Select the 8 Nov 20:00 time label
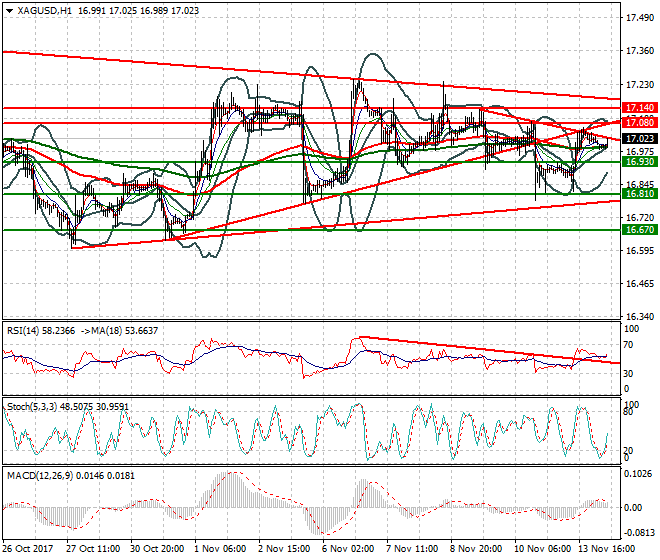The image size is (660, 560). tap(476, 549)
